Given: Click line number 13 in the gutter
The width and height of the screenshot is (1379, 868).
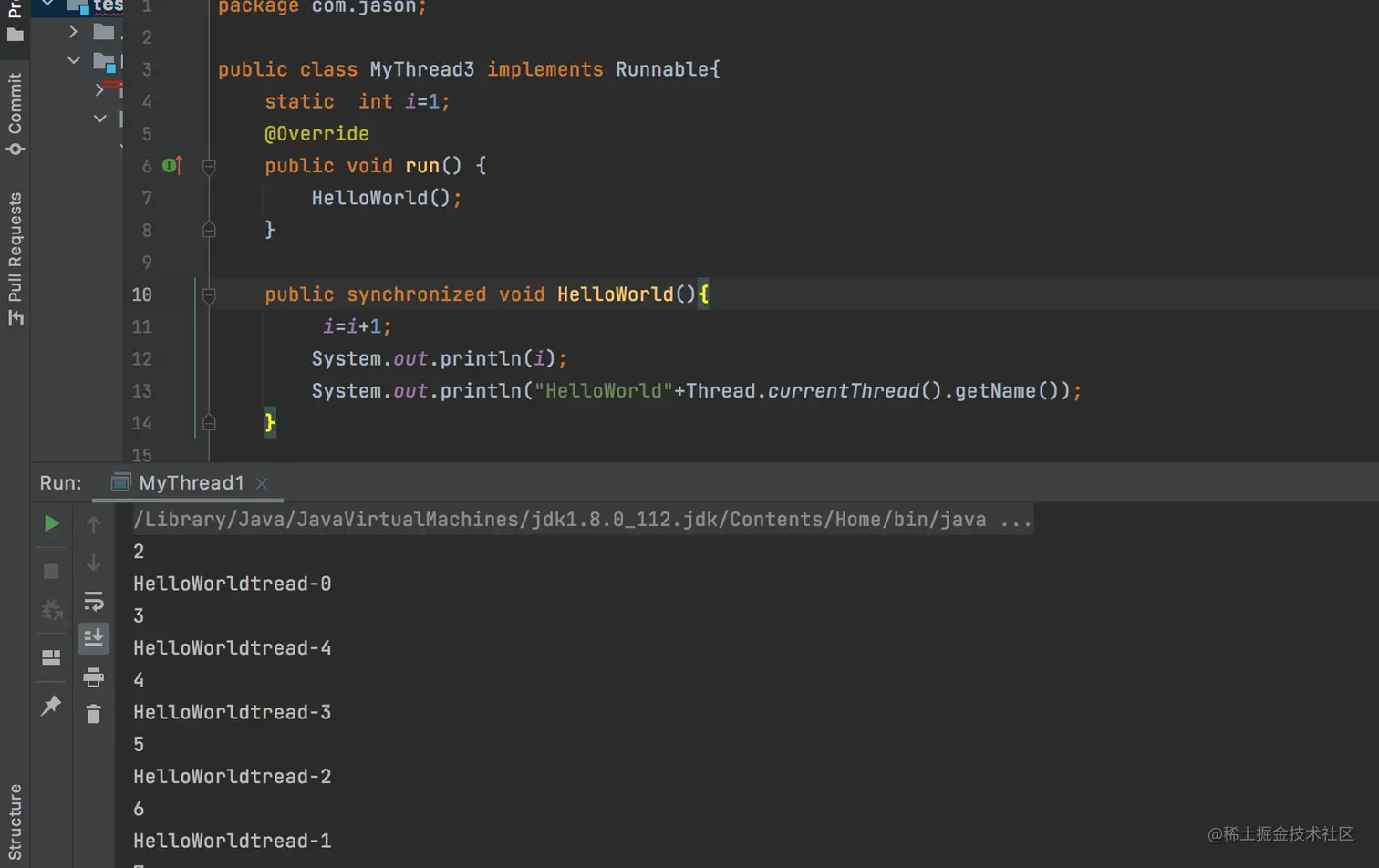Looking at the screenshot, I should tap(141, 391).
